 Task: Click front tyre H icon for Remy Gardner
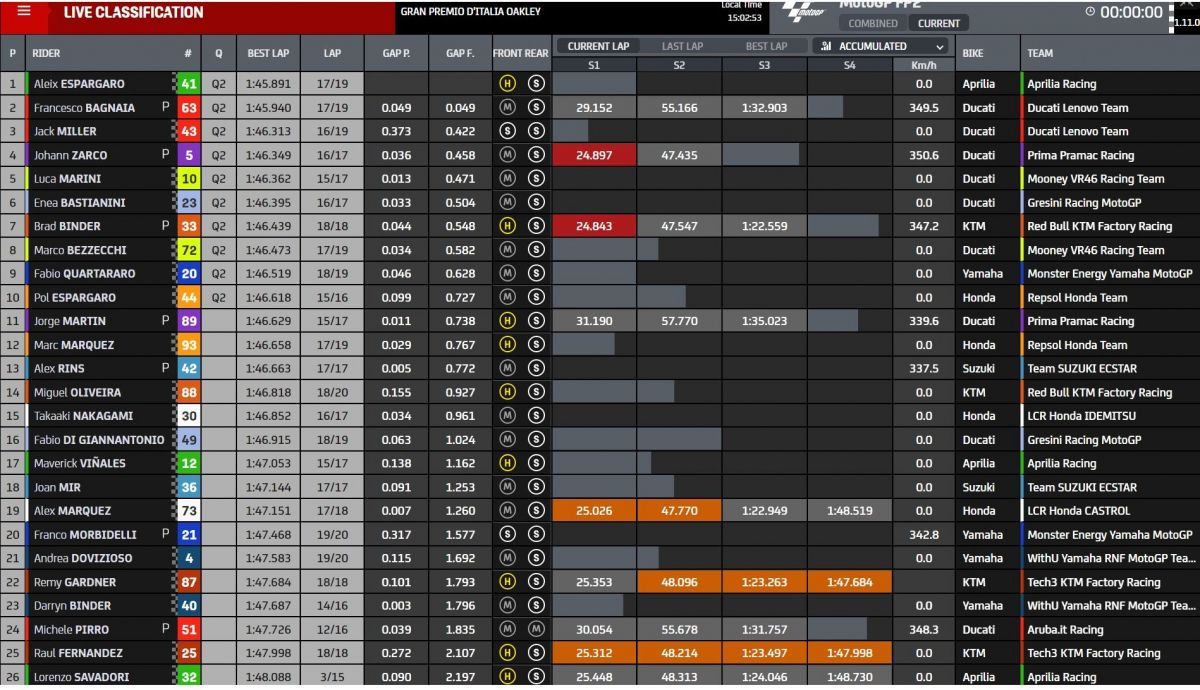507,582
